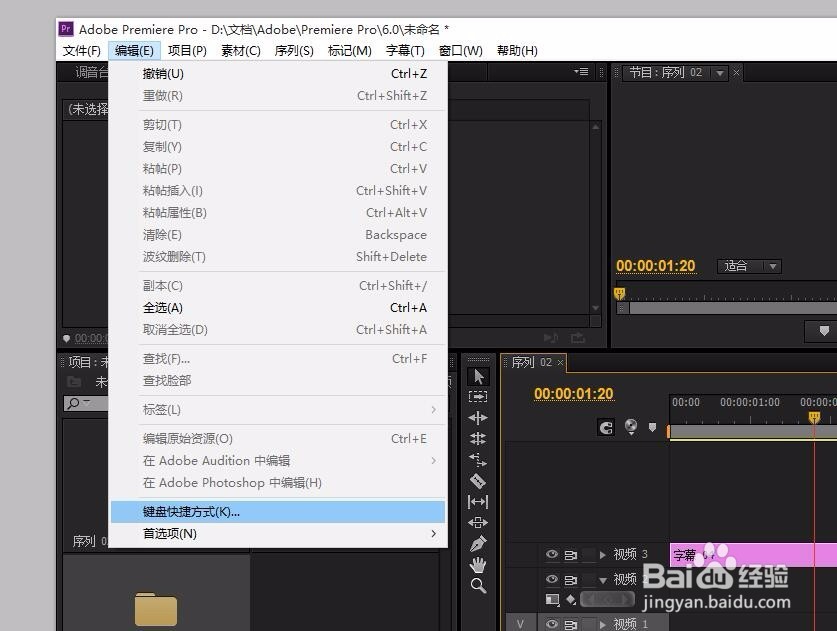Select the Slide tool
The width and height of the screenshot is (837, 631).
pos(478,523)
